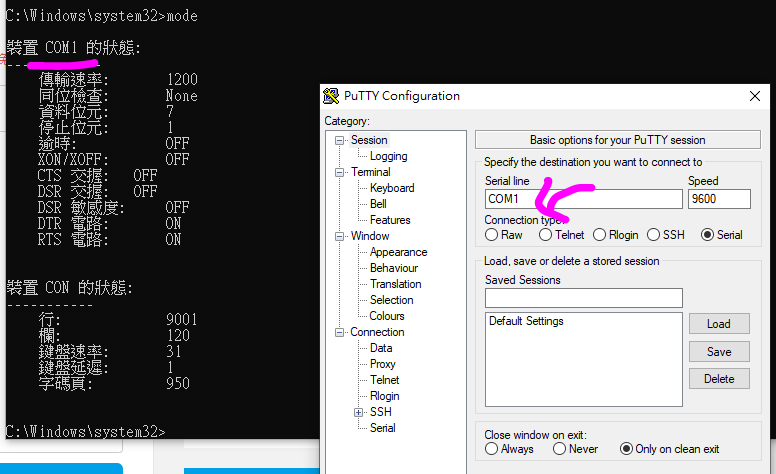Image resolution: width=776 pixels, height=474 pixels.
Task: Close the PuTTY Configuration dialog
Action: coord(755,96)
